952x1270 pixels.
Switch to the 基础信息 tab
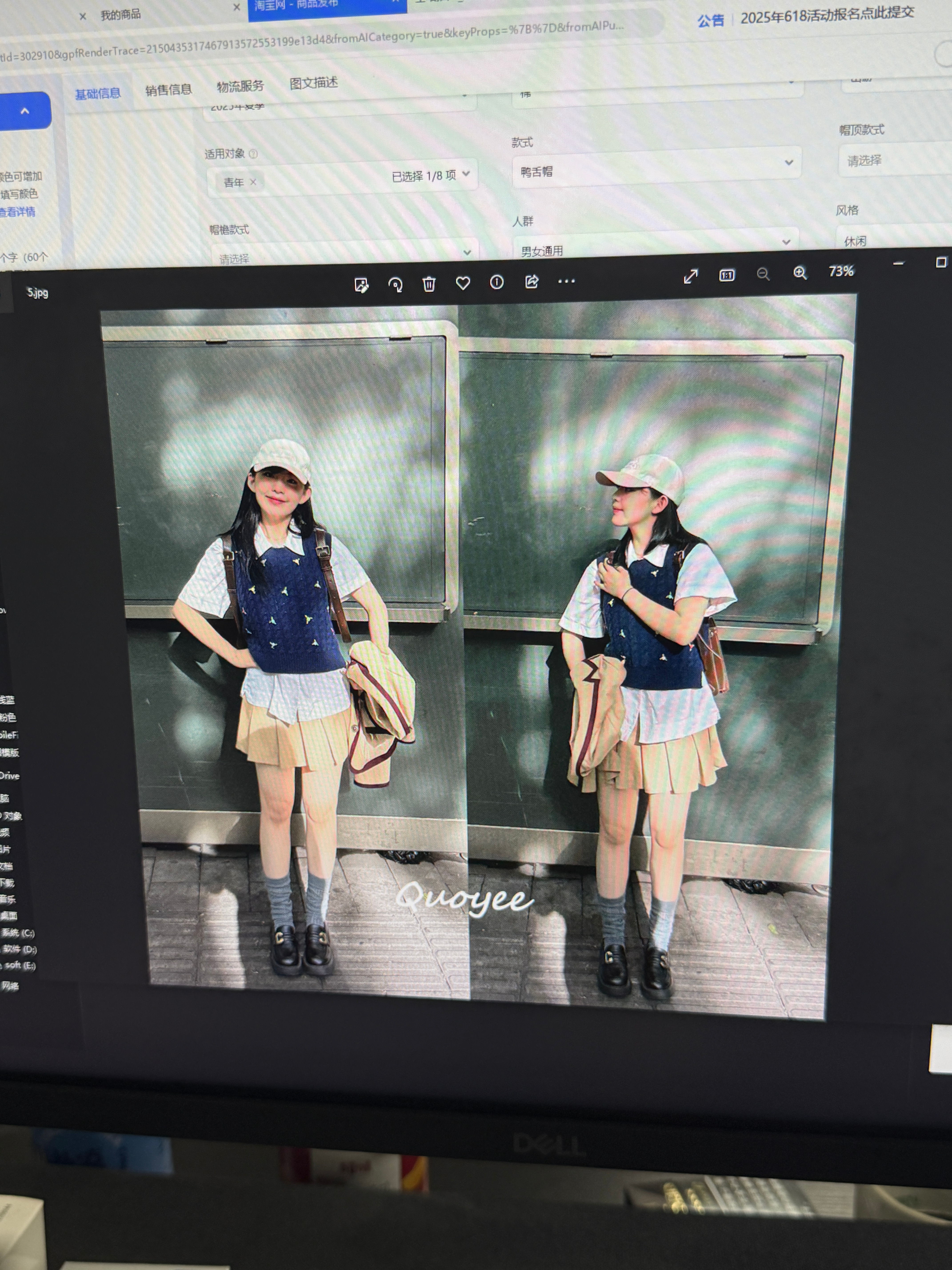tap(98, 94)
